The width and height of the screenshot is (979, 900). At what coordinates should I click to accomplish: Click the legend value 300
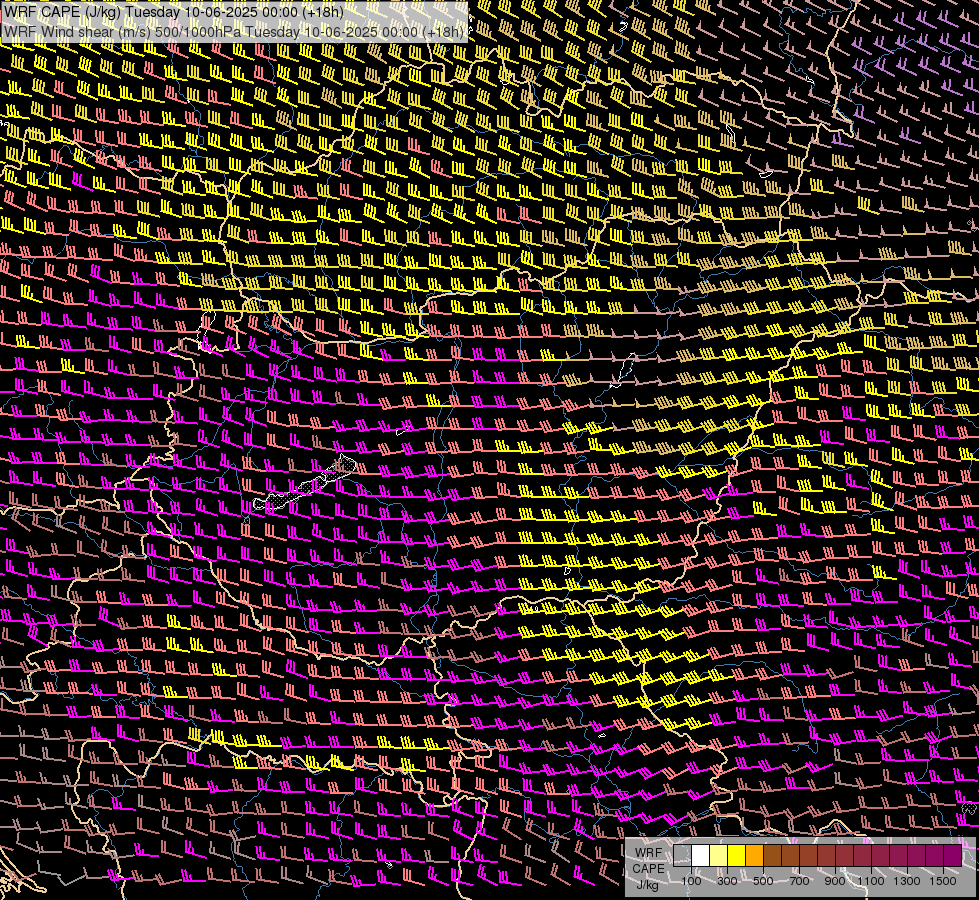point(727,881)
